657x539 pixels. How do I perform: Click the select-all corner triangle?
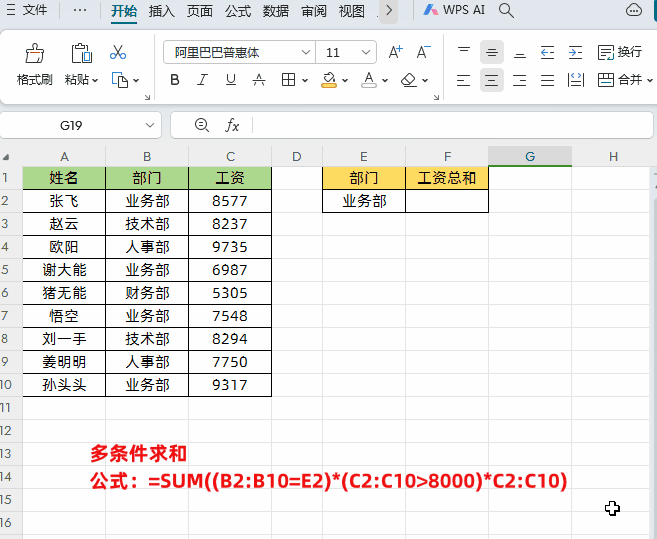(6, 158)
